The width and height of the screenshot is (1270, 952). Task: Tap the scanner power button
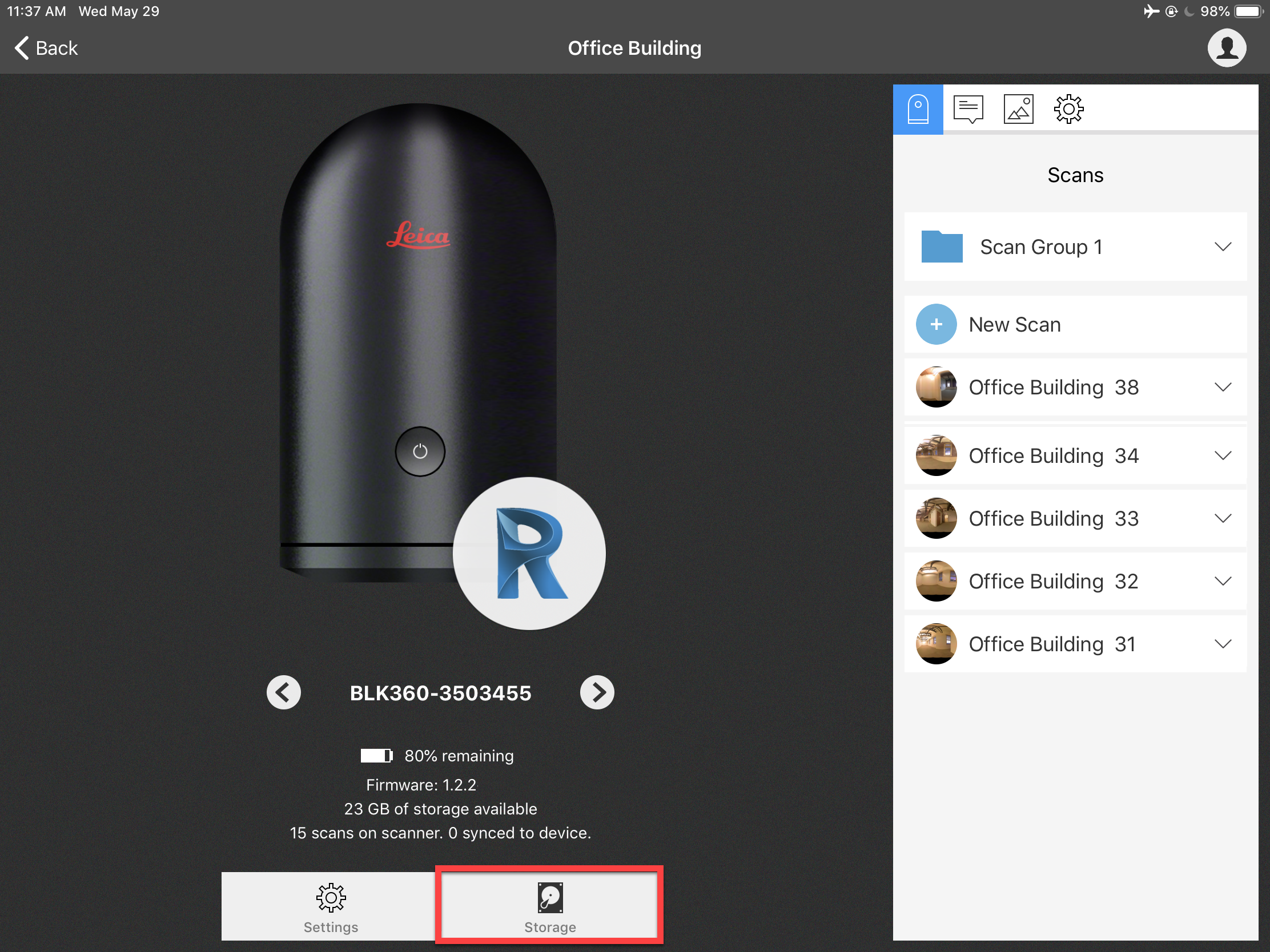(420, 451)
